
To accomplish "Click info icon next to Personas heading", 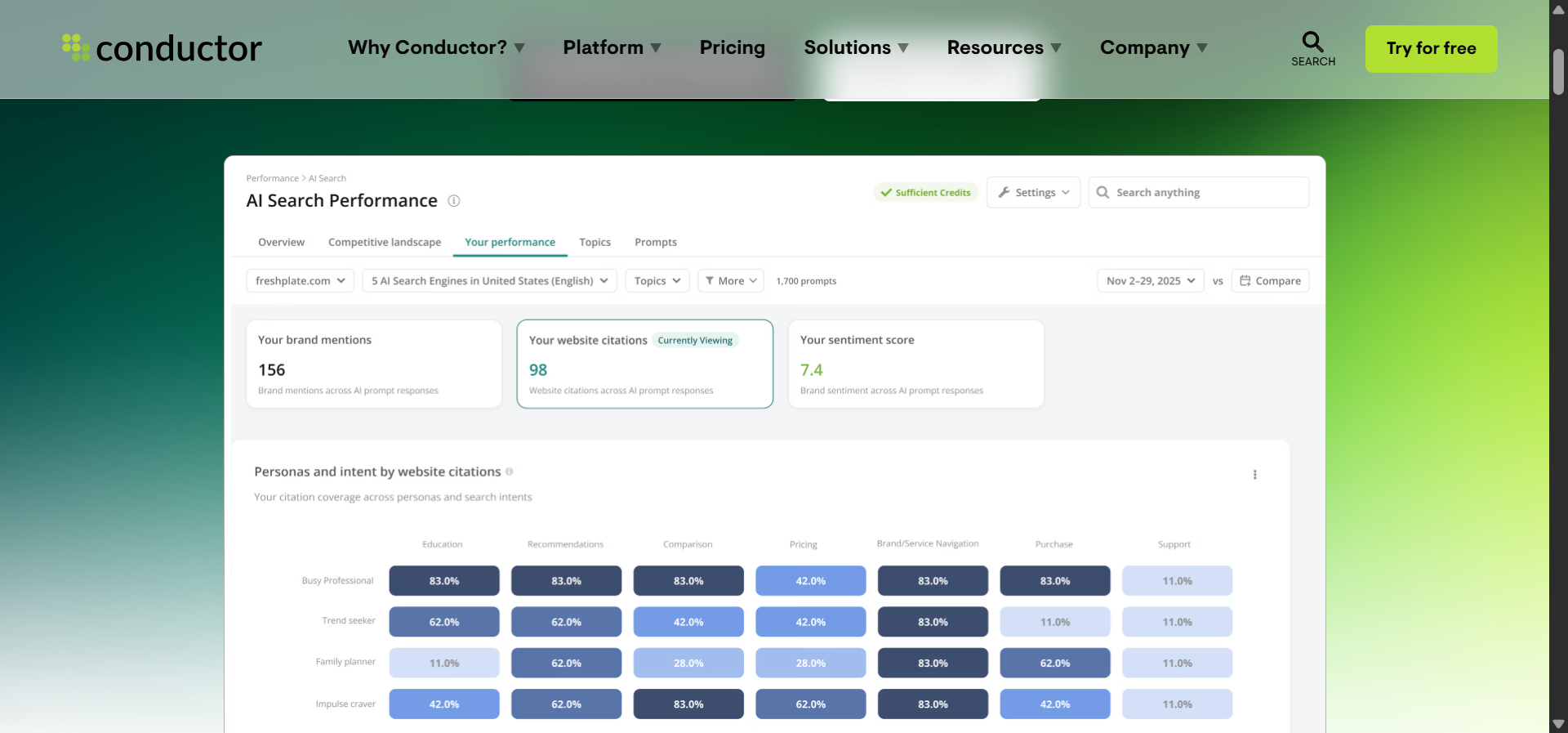I will [x=509, y=472].
